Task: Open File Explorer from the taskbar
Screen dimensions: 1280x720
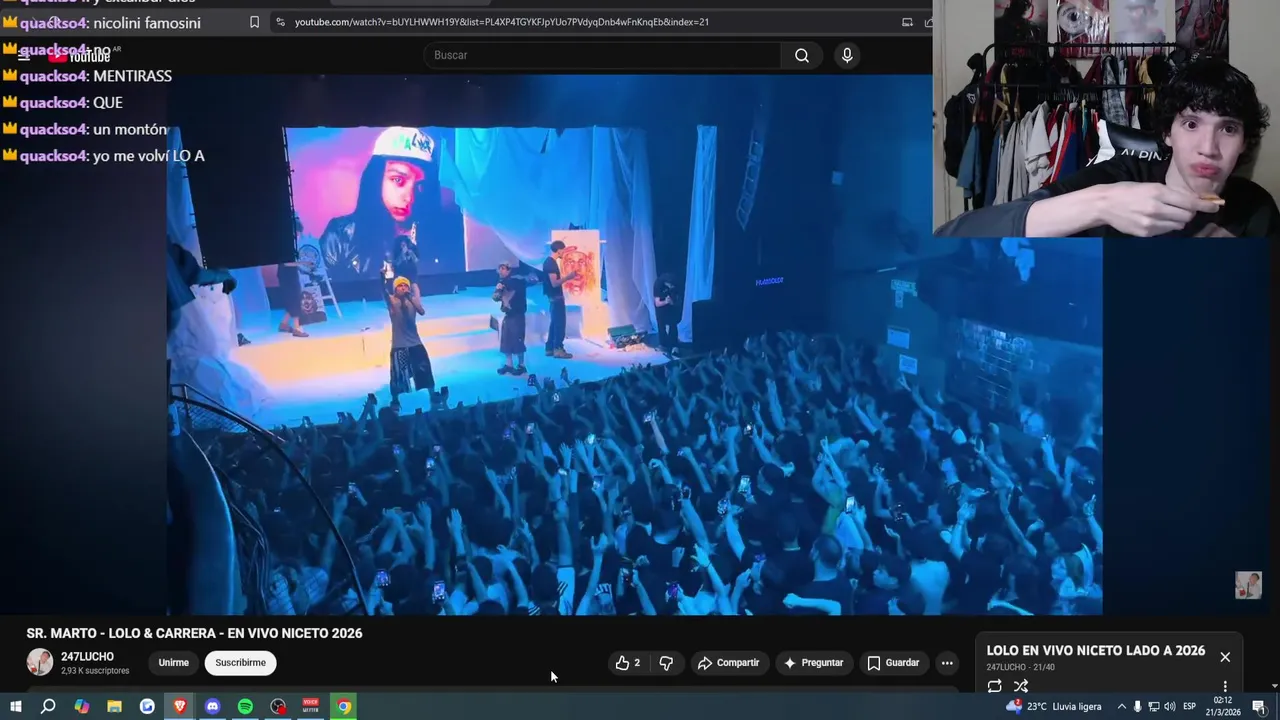Action: click(x=114, y=707)
